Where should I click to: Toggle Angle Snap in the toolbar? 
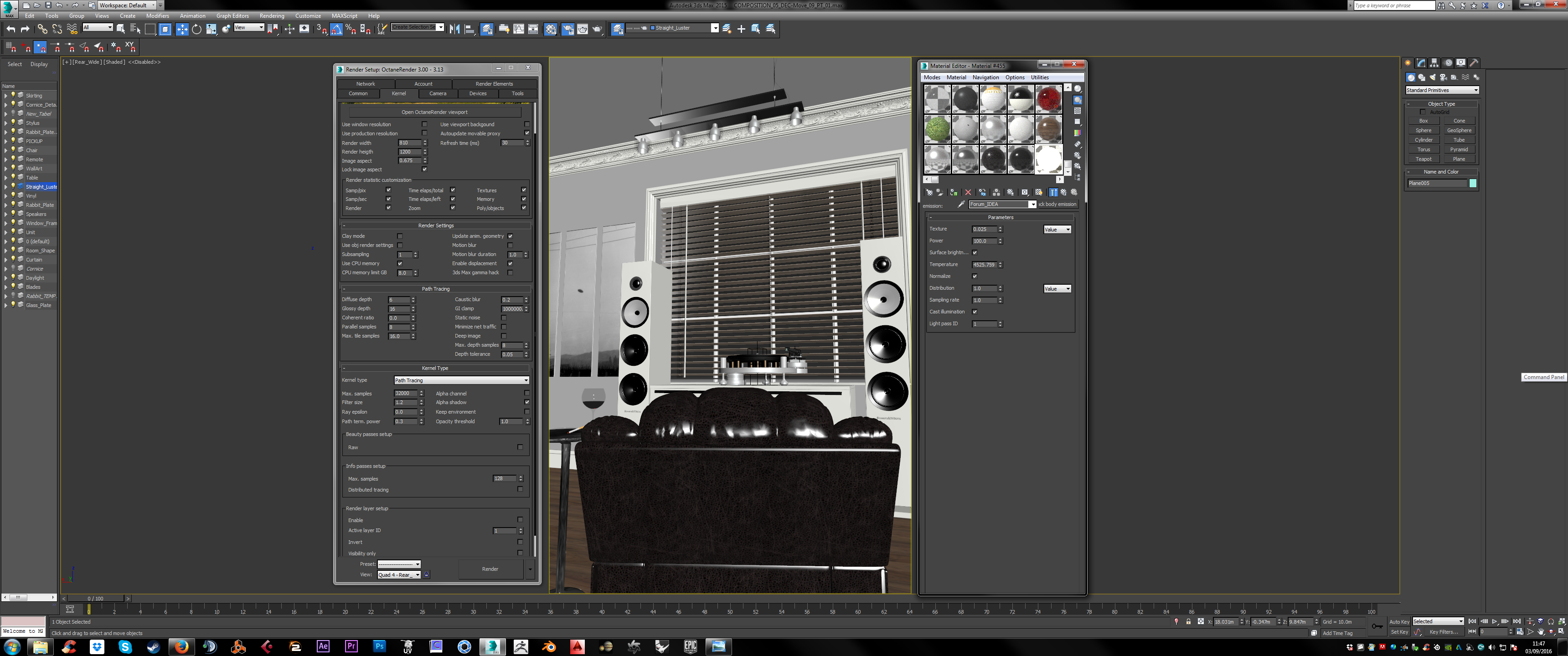click(336, 29)
